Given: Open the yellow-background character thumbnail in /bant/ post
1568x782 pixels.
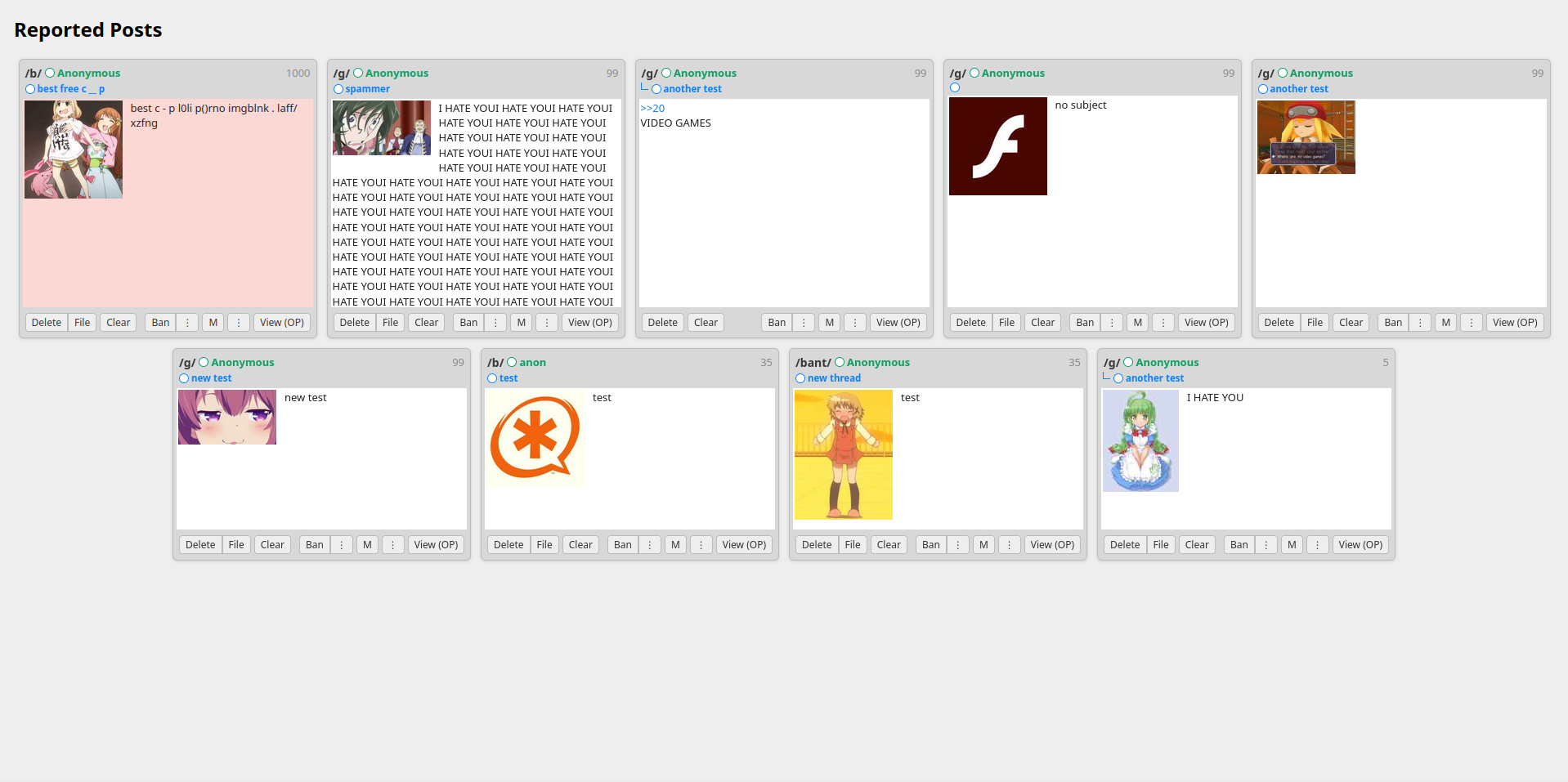Looking at the screenshot, I should (843, 454).
